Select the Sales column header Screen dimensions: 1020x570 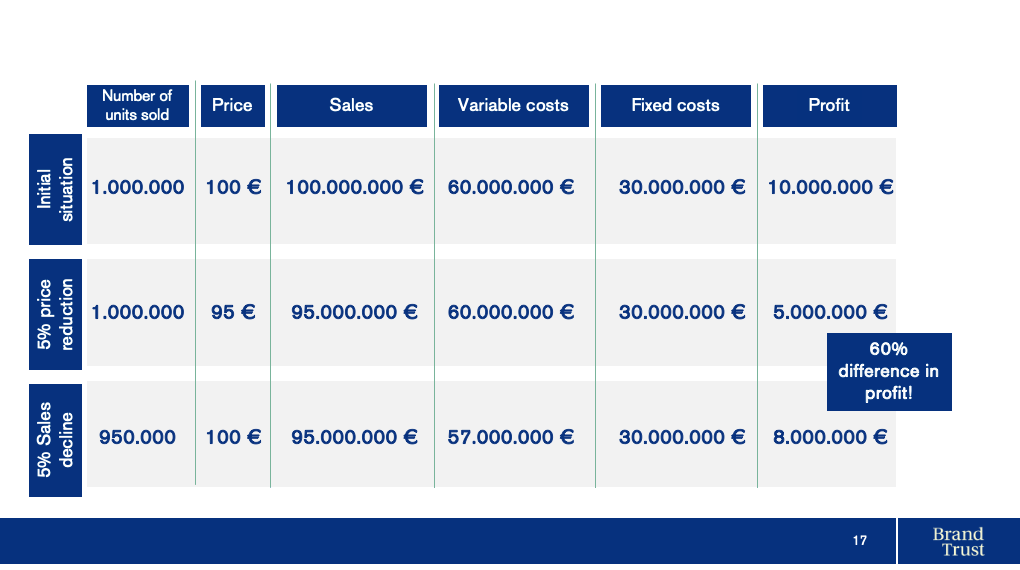tap(351, 105)
